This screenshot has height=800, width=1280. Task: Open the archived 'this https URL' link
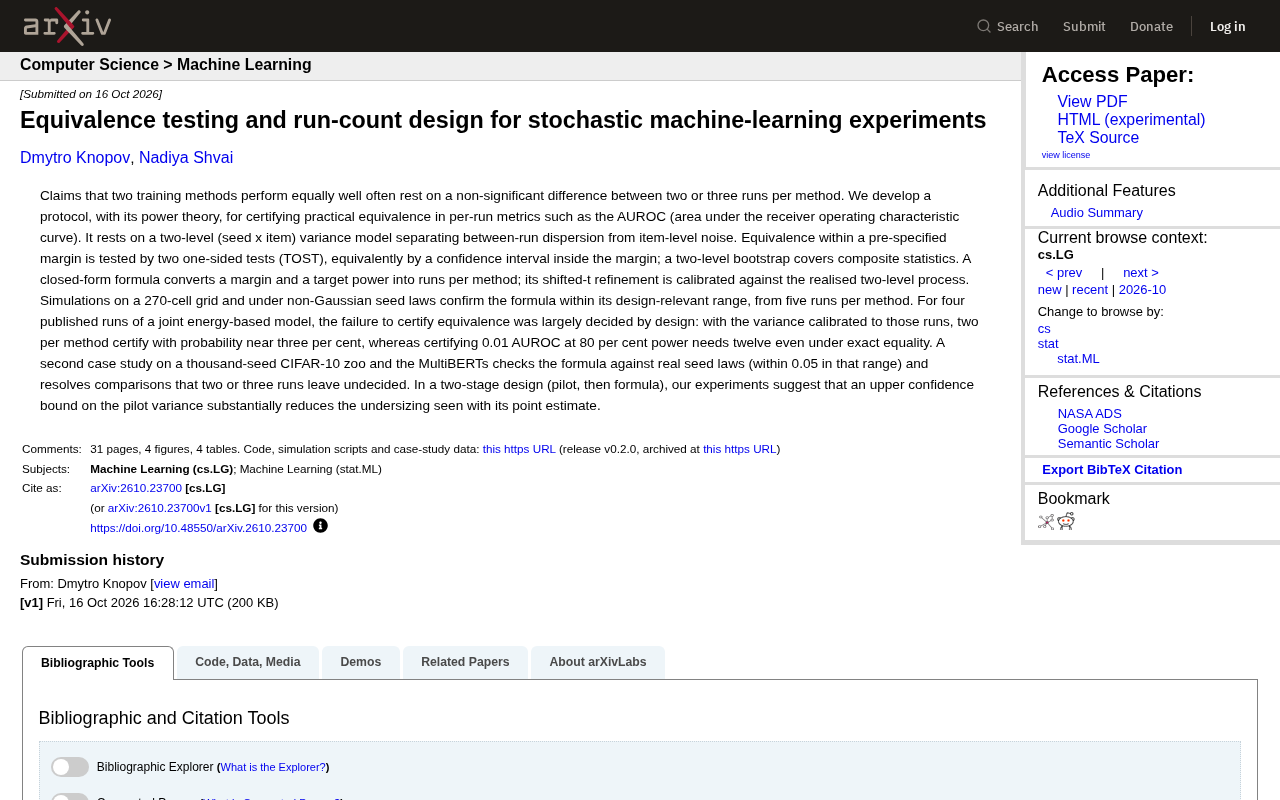coord(740,449)
